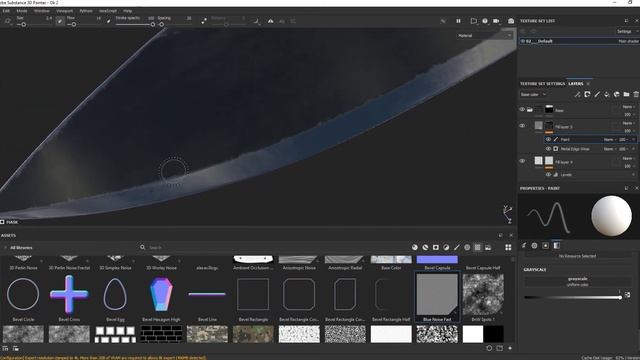
Task: Toggle the MASK checkbox under the viewport
Action: (2, 222)
